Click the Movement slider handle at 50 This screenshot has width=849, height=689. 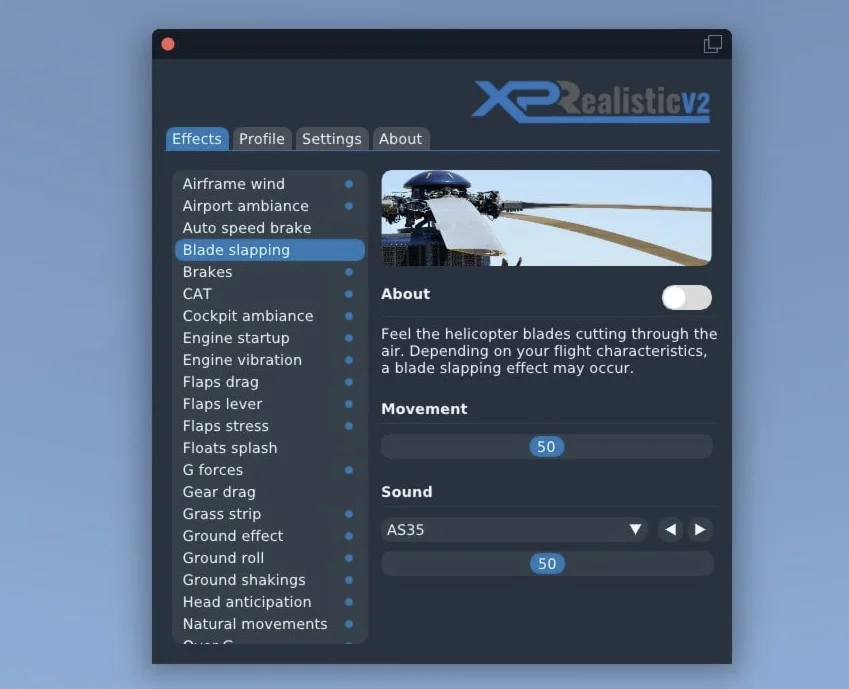click(546, 447)
